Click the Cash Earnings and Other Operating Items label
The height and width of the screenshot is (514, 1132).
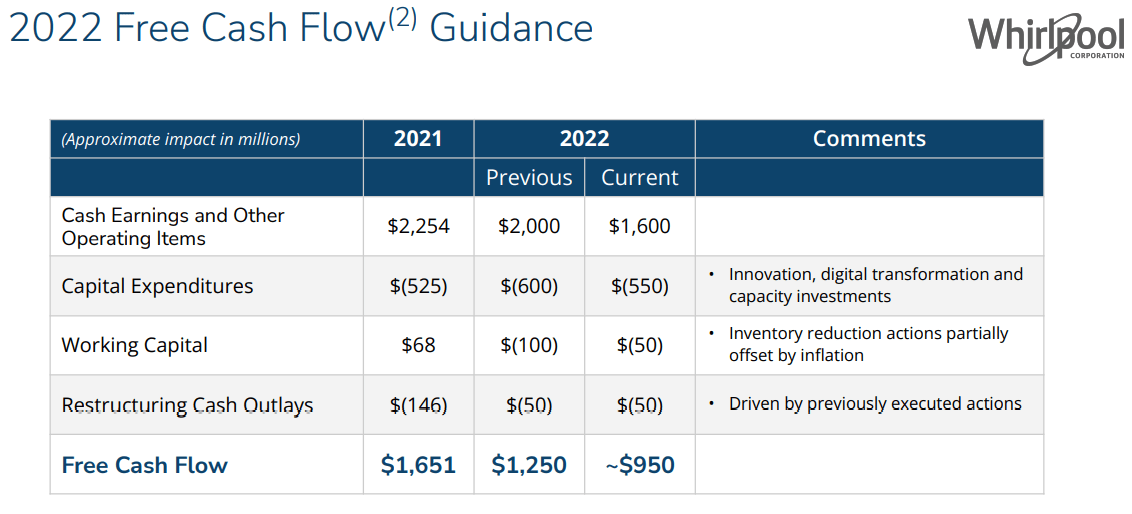[x=173, y=227]
